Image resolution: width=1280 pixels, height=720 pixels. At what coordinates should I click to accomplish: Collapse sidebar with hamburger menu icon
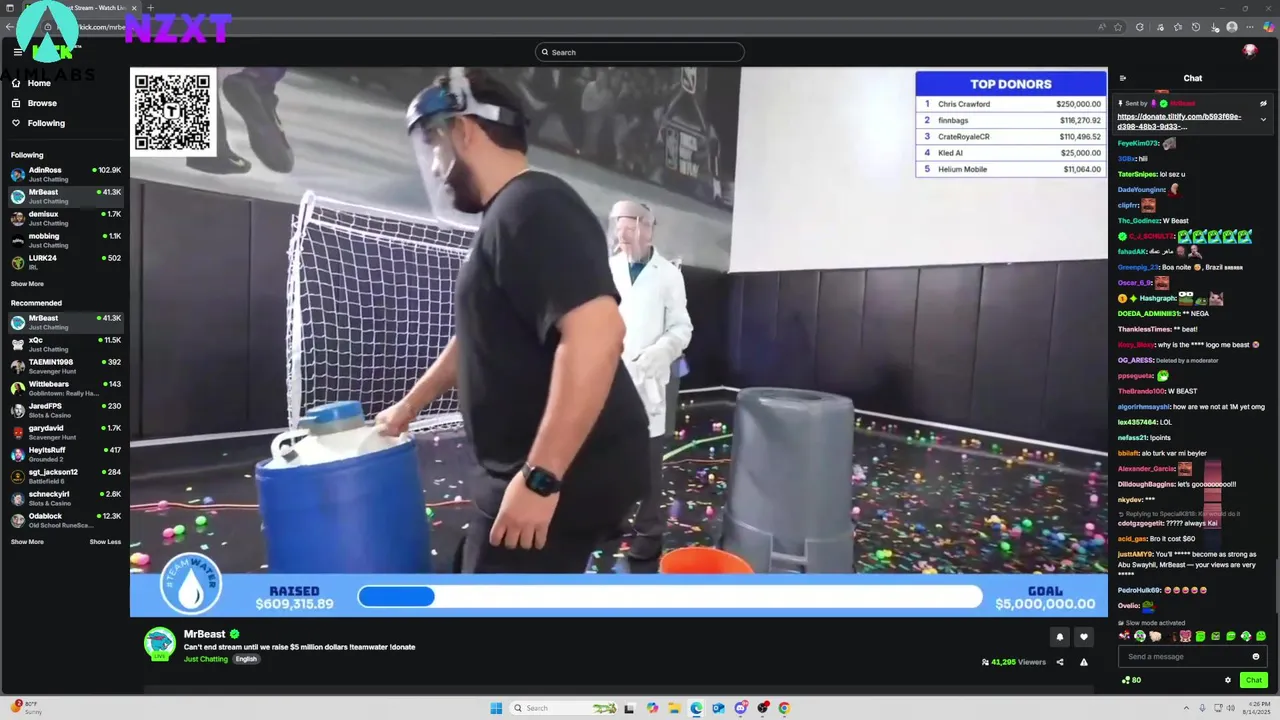17,51
